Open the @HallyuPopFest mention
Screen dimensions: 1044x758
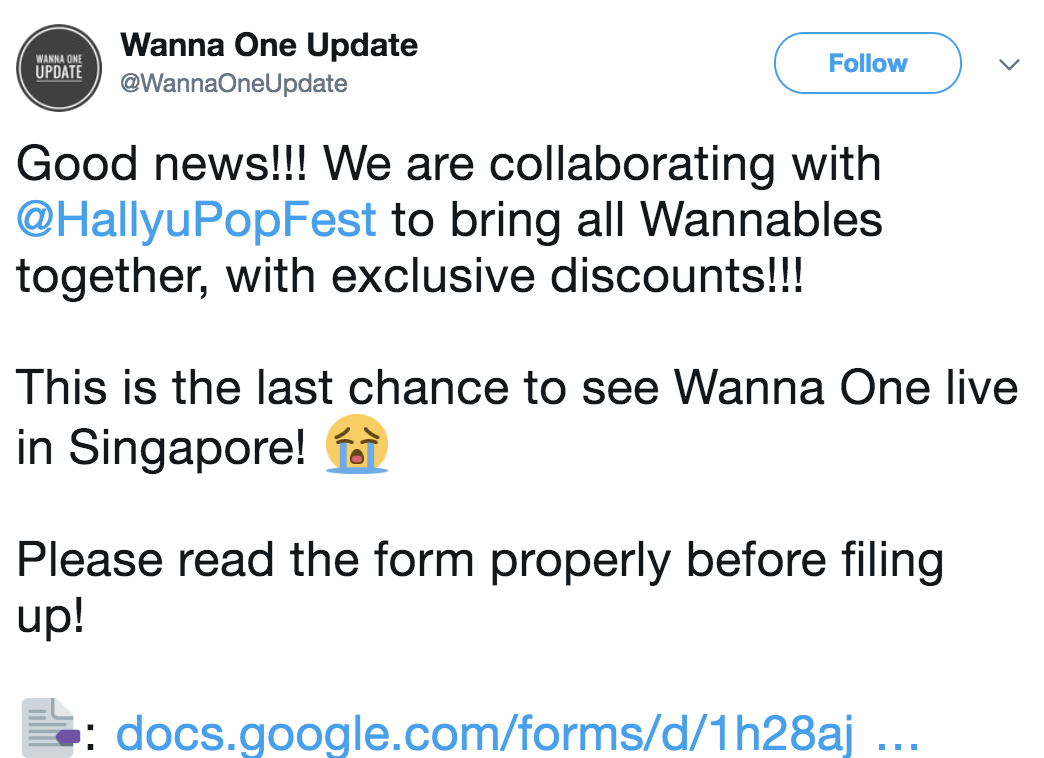197,219
